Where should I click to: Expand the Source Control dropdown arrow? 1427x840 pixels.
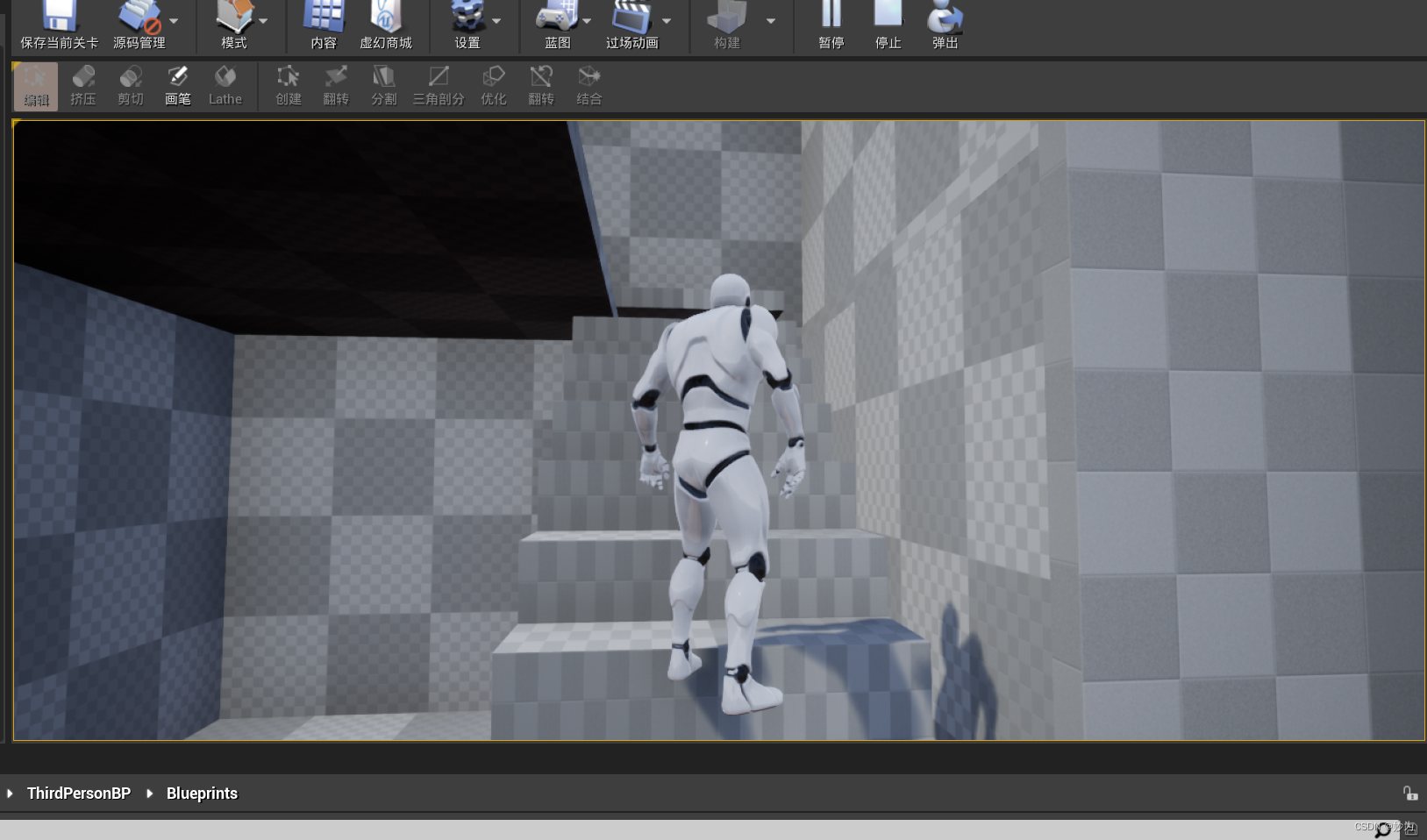[x=174, y=20]
